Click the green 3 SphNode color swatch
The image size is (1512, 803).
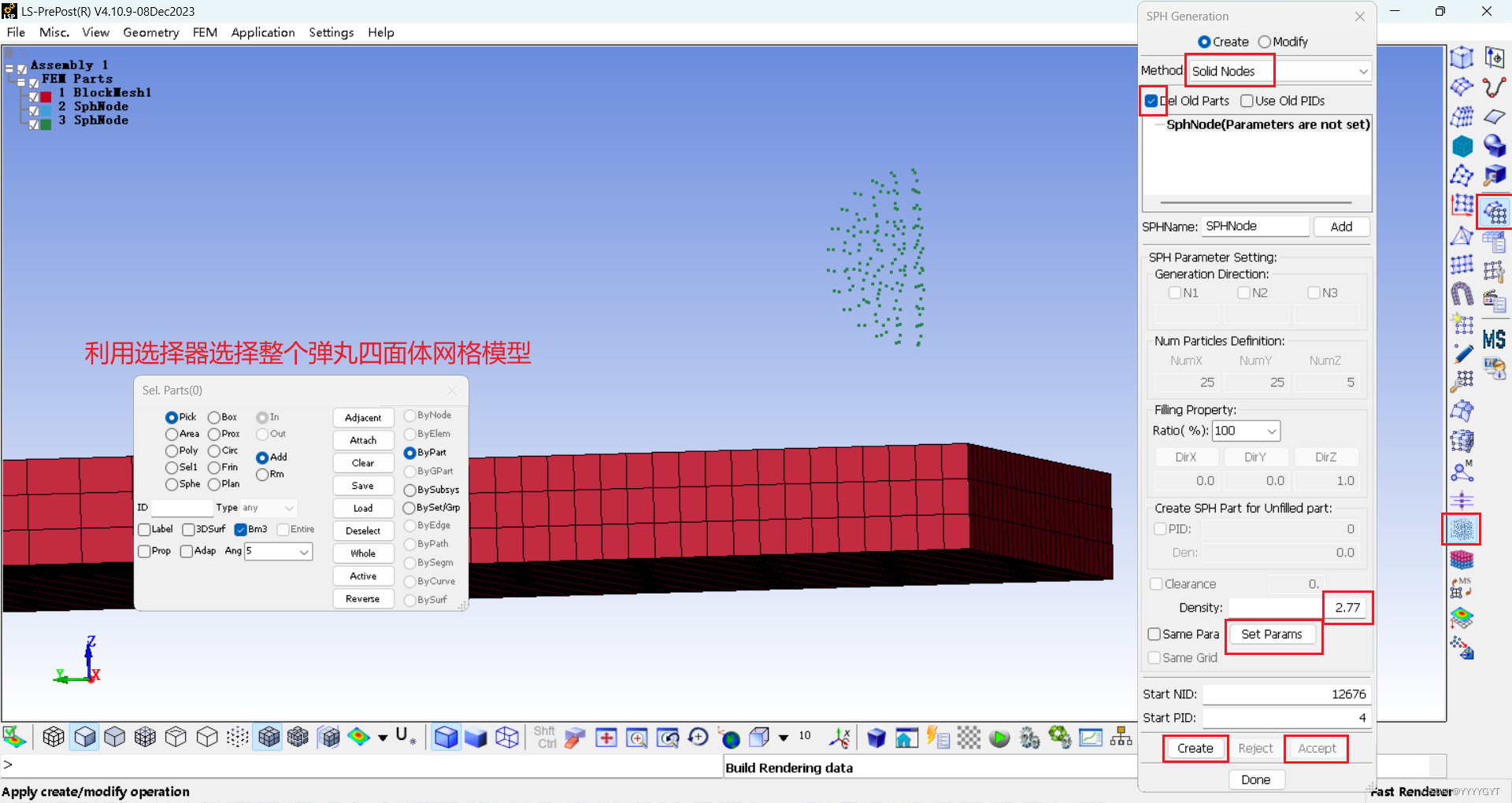coord(46,123)
